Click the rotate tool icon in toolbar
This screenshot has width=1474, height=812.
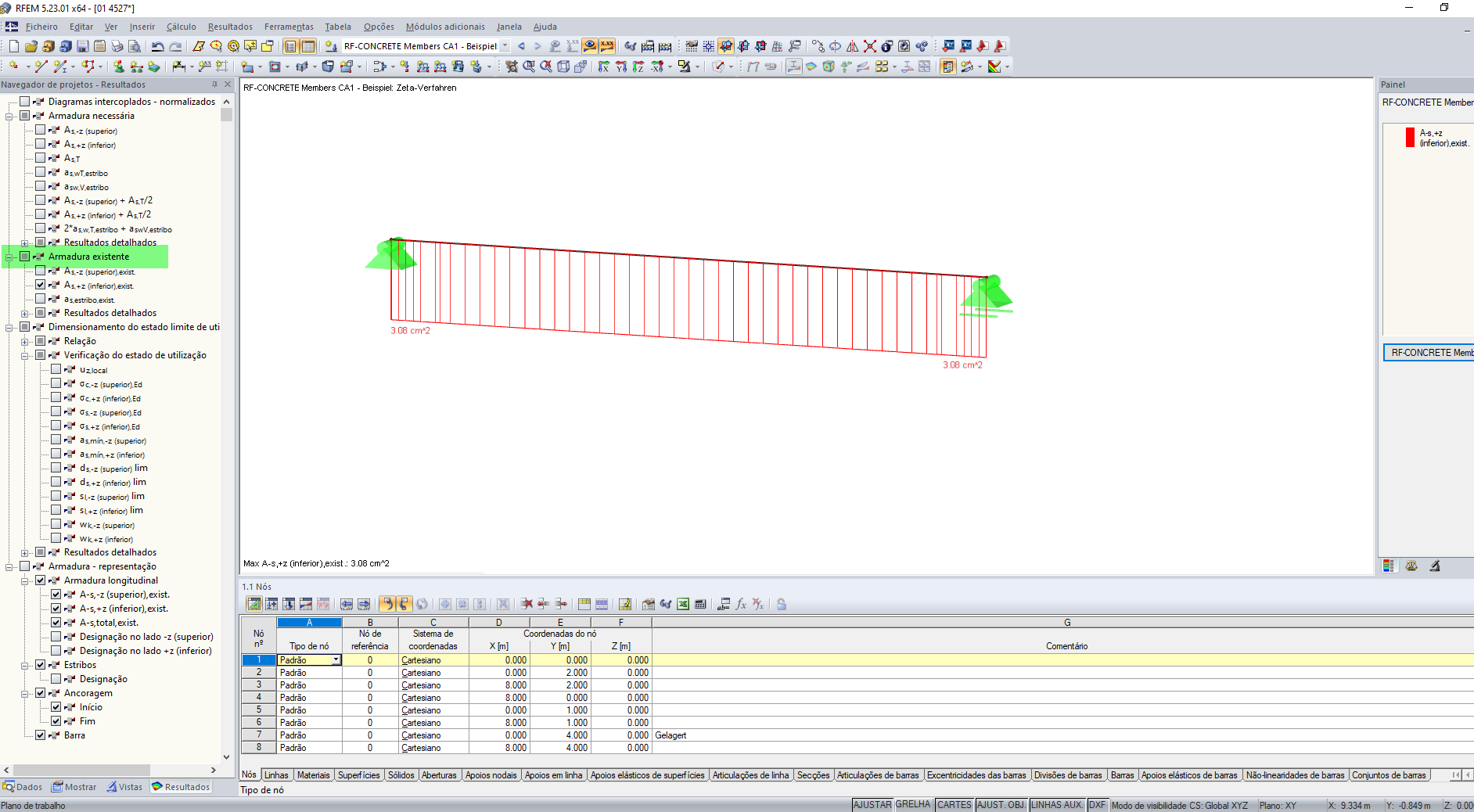[836, 46]
